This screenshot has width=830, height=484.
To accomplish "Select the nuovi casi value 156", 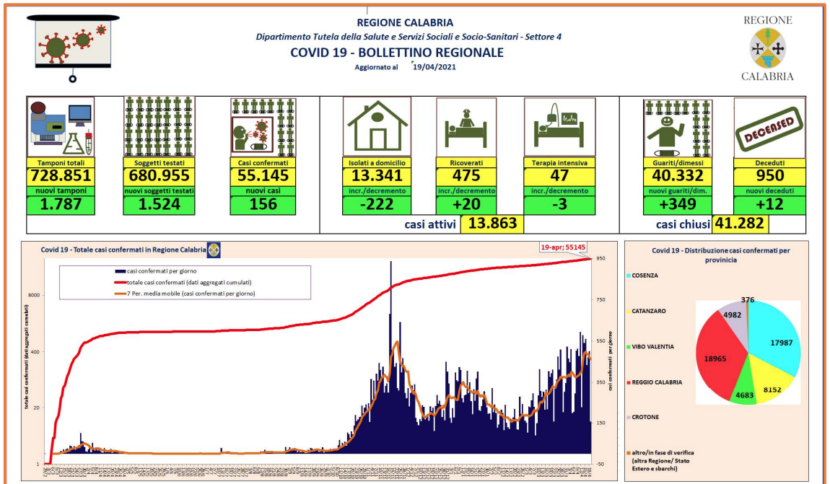I will 260,205.
